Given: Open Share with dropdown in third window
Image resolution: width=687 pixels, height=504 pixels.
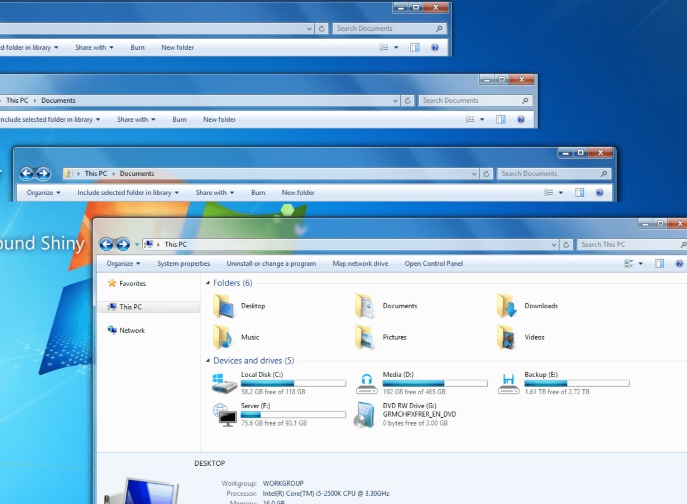Looking at the screenshot, I should point(215,192).
